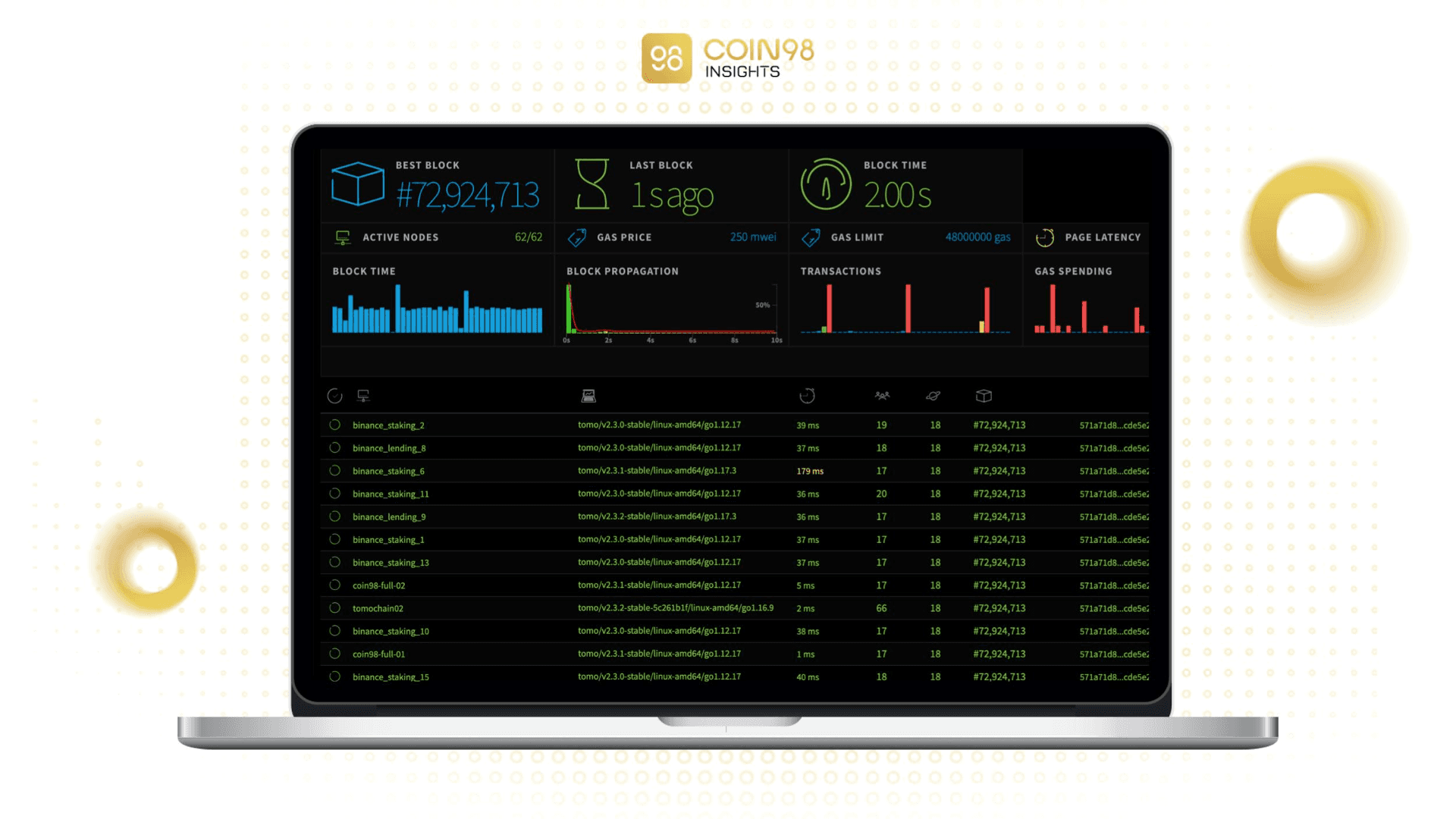Click tomochain02 peer count 66

coord(881,608)
